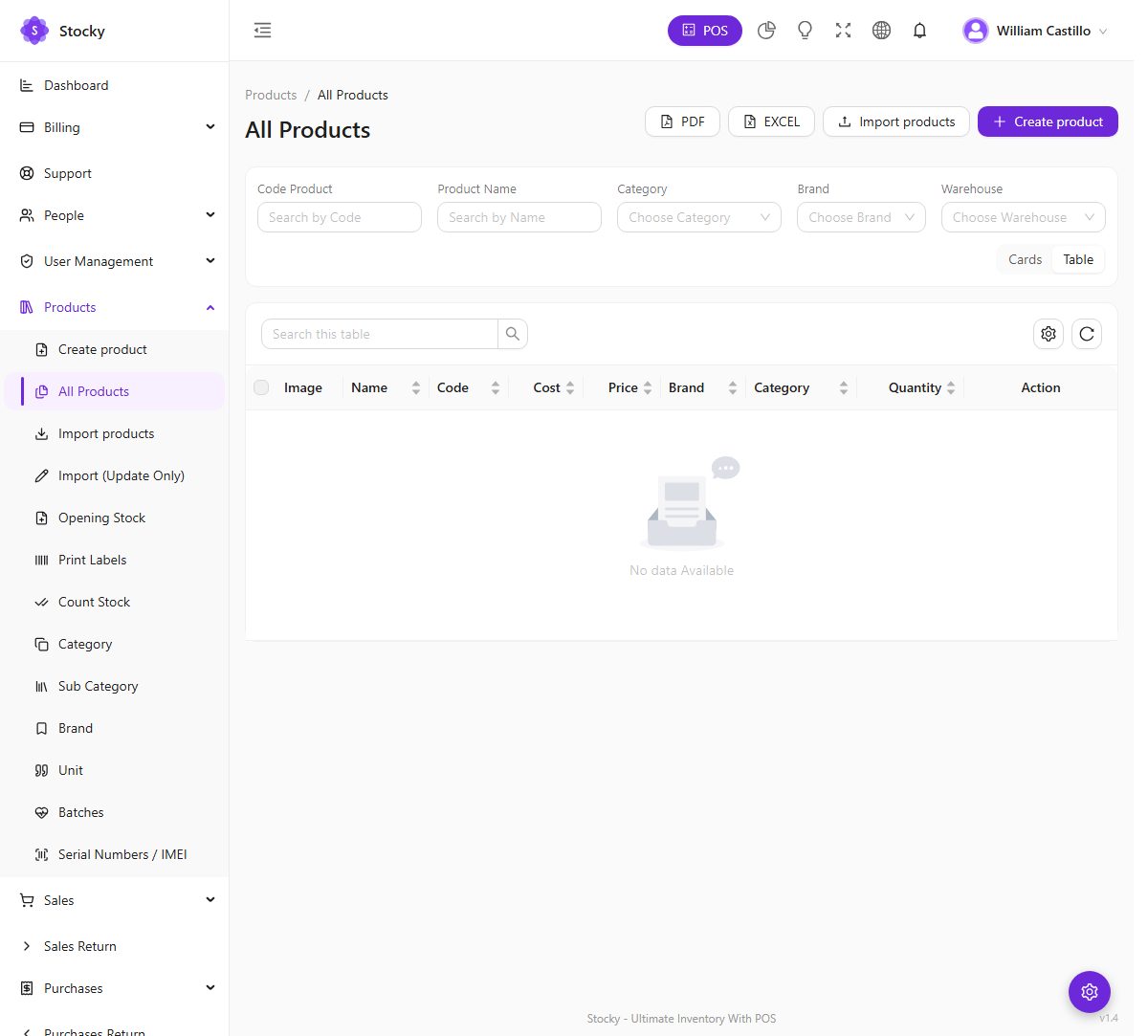Open language selector globe icon
Image resolution: width=1148 pixels, height=1036 pixels.
881,31
